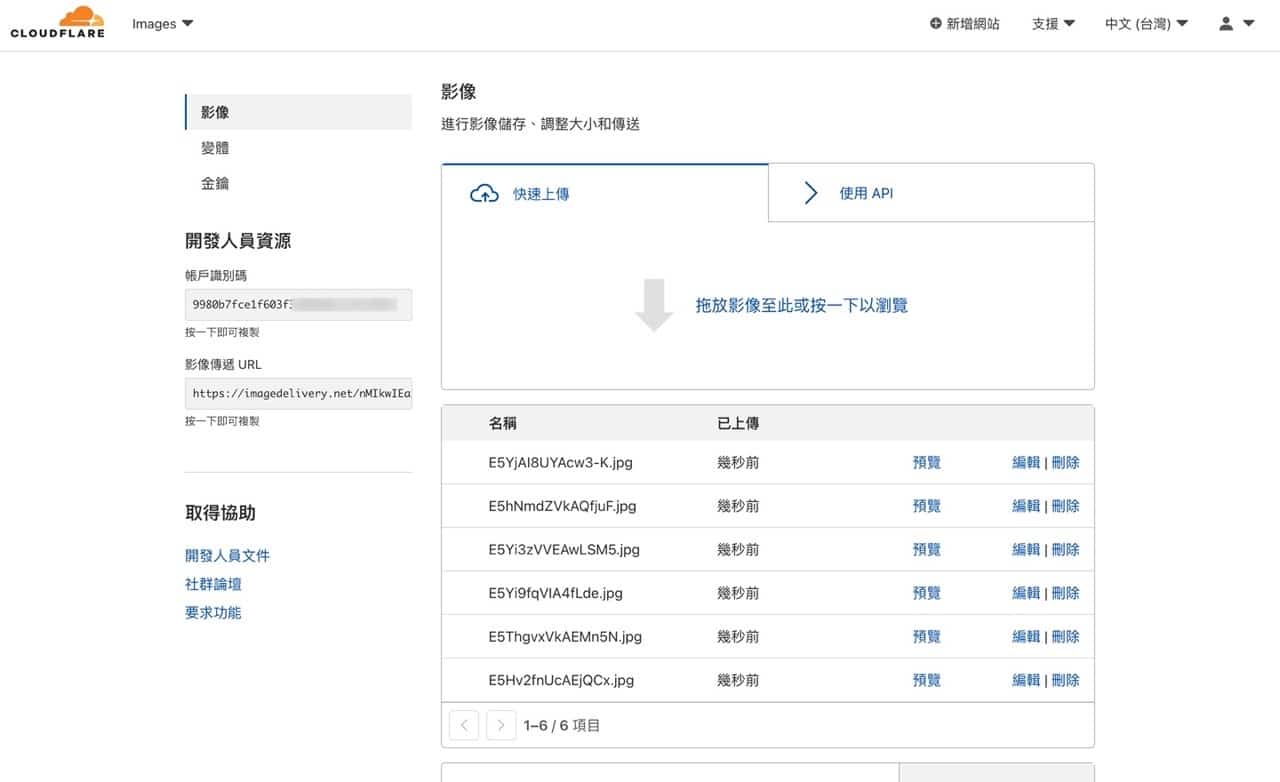Open the user account menu
This screenshot has height=782, width=1280.
point(1236,24)
